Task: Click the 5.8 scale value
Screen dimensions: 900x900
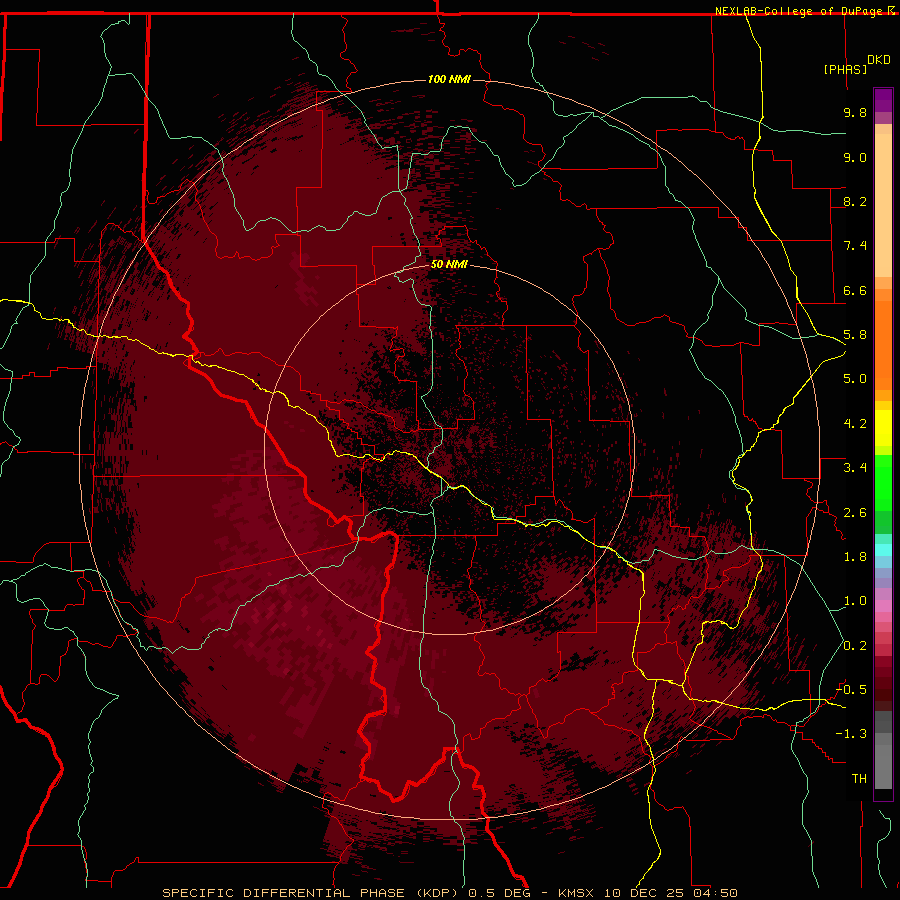Action: click(855, 335)
